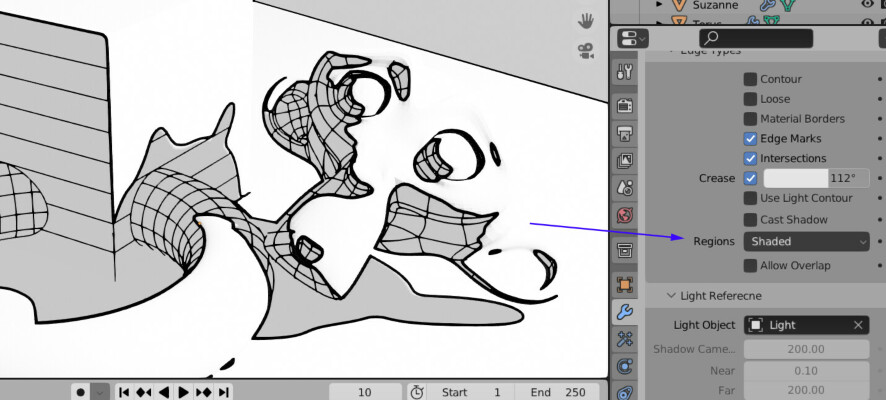Viewport: 886px width, 400px height.
Task: Click the Shadow Camera value field
Action: tap(806, 349)
